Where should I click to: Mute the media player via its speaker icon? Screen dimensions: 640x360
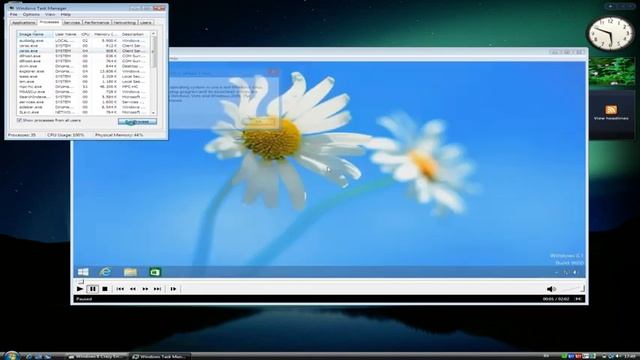551,289
